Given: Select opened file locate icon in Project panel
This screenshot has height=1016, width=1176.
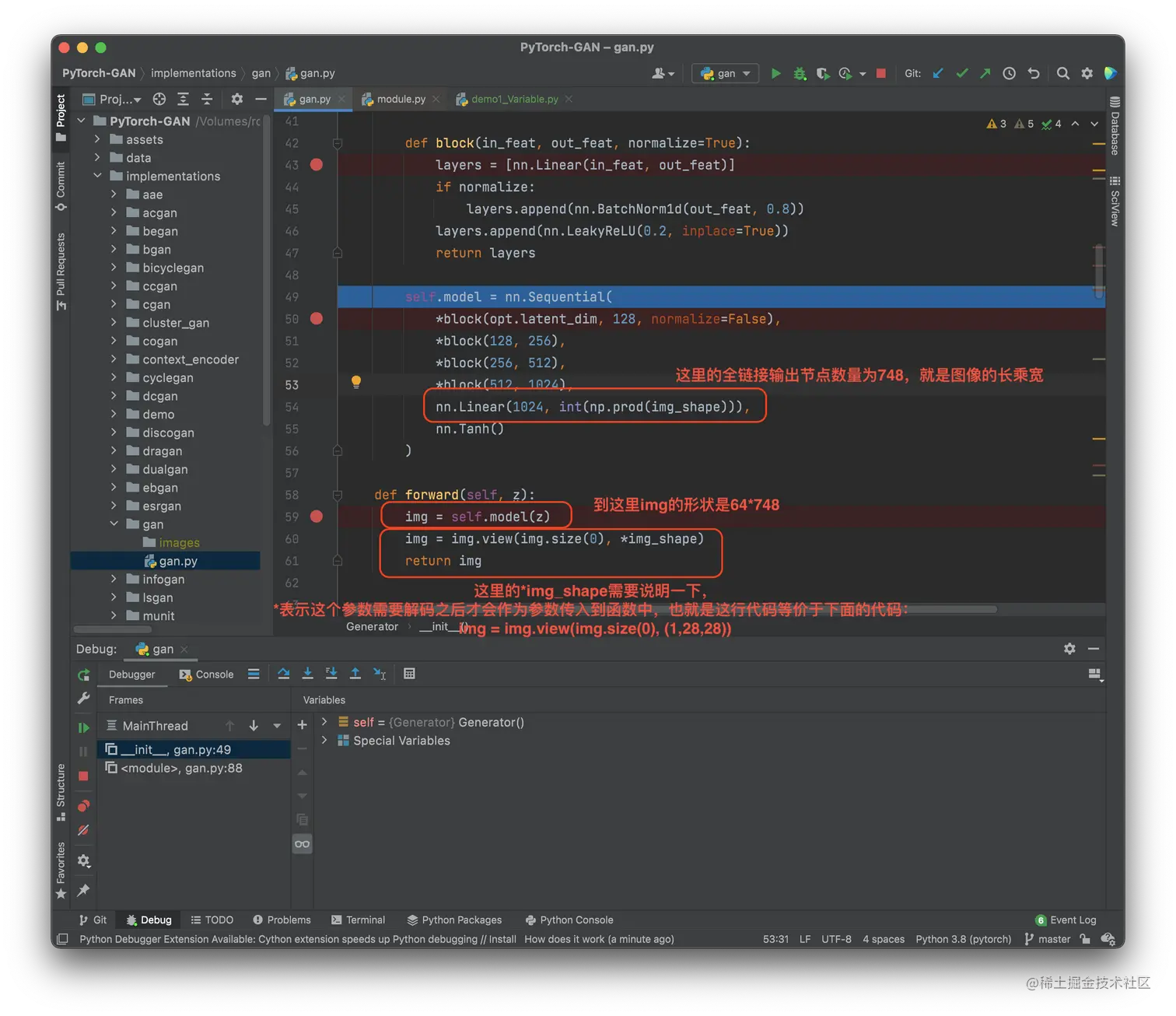Looking at the screenshot, I should tap(159, 99).
